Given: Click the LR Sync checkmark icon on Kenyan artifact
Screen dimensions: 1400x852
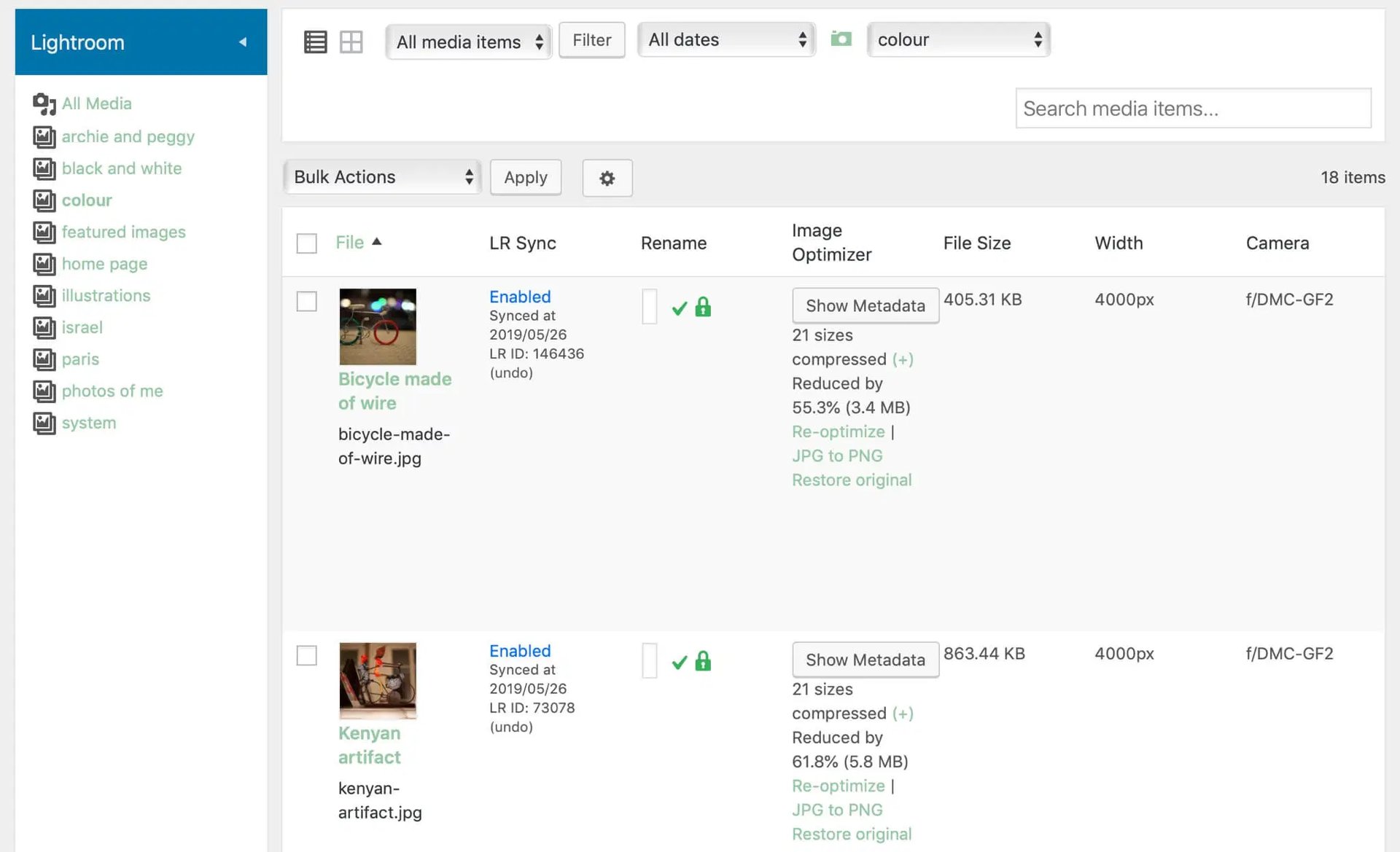Looking at the screenshot, I should 680,660.
